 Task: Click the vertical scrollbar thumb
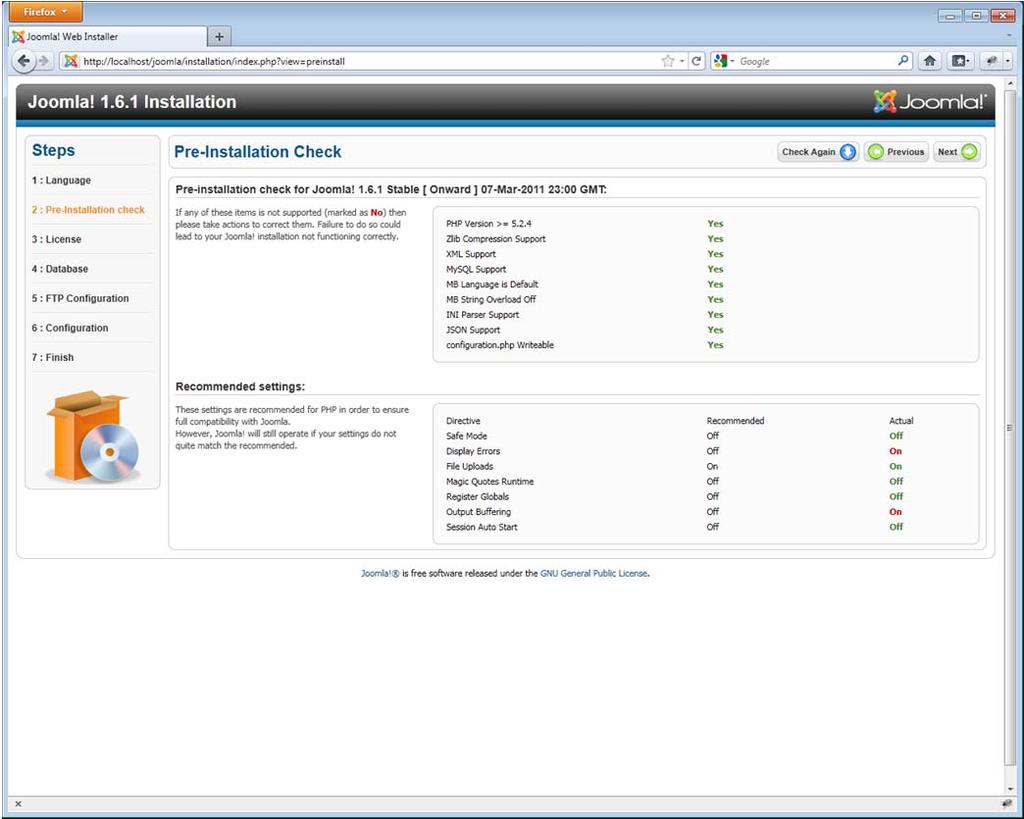pyautogui.click(x=1010, y=428)
